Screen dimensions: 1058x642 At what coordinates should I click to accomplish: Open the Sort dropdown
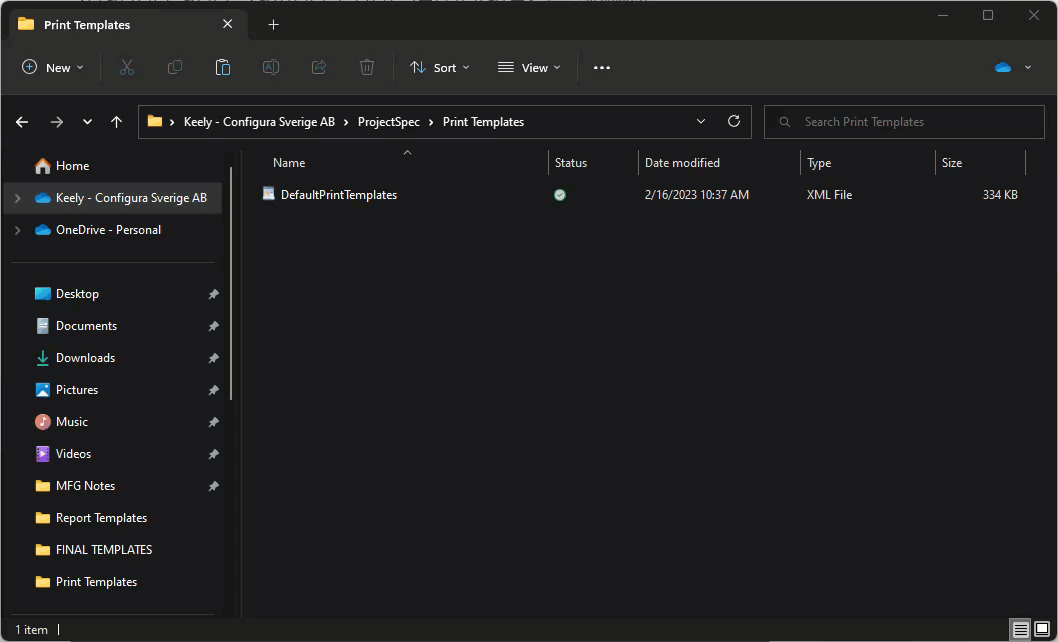click(x=440, y=68)
